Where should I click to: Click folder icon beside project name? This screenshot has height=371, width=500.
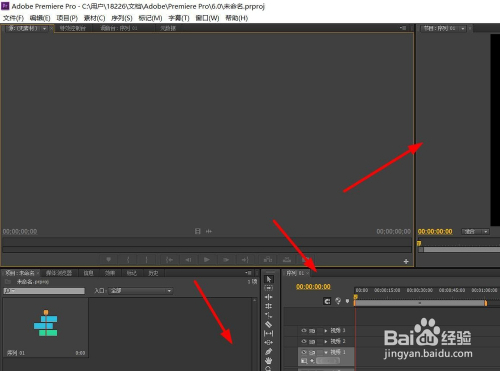click(x=8, y=282)
